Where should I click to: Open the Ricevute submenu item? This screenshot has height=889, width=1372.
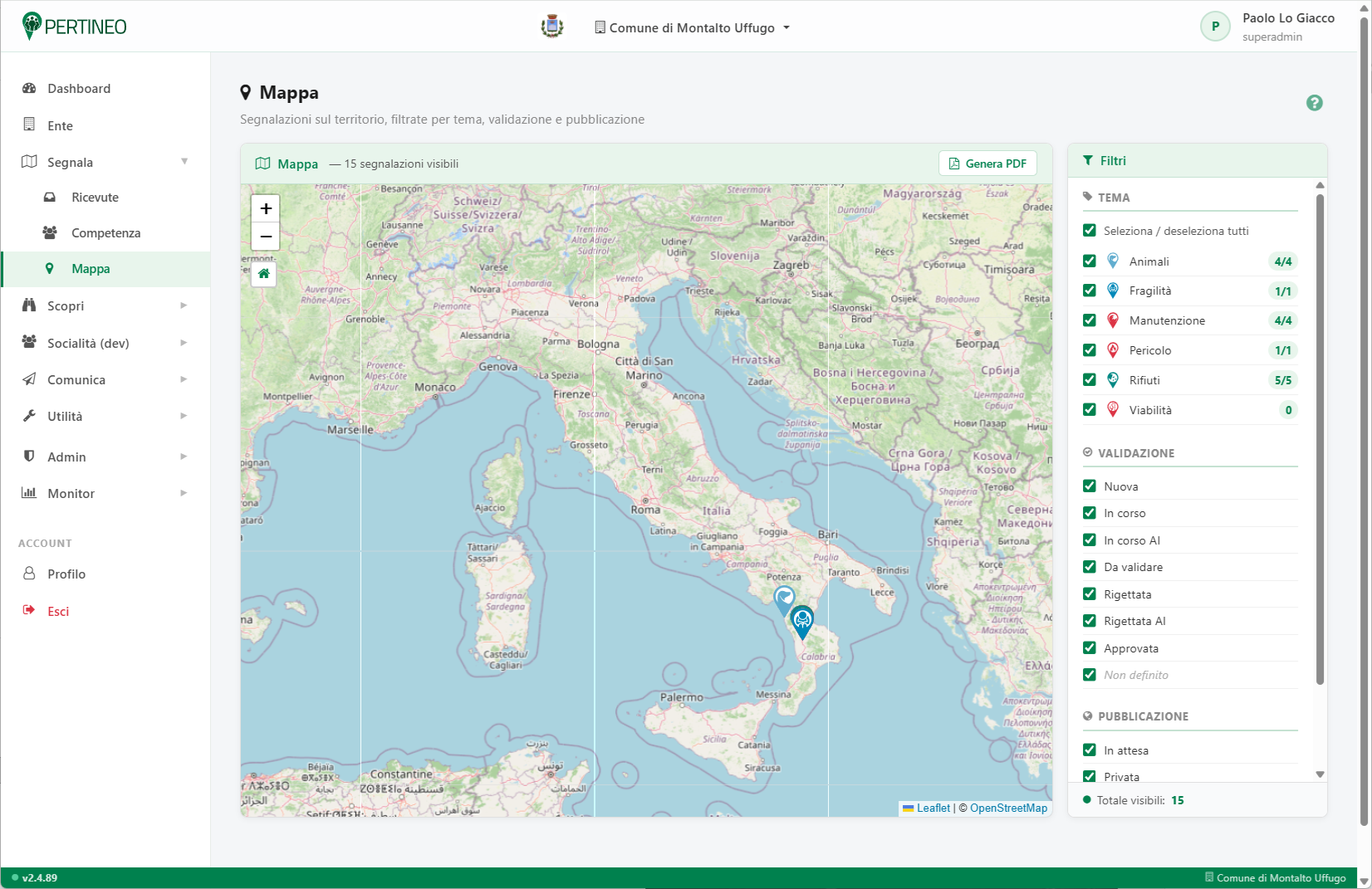(105, 198)
